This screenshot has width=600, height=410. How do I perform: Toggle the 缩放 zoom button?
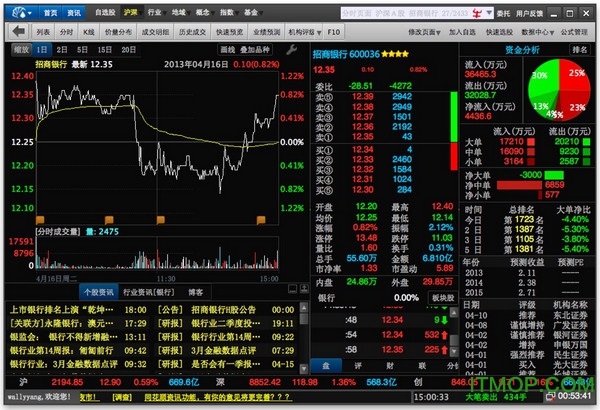tap(19, 49)
